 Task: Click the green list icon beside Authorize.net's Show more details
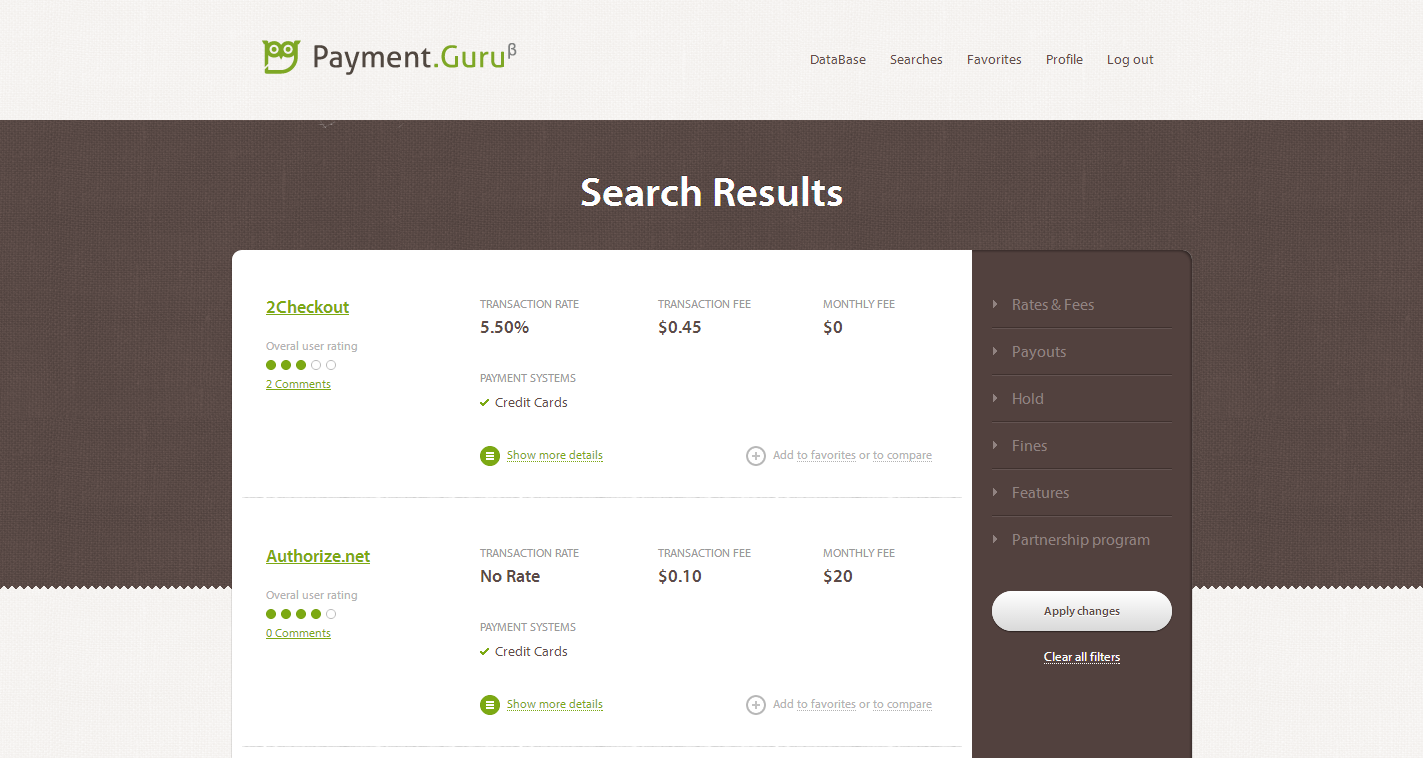(x=490, y=705)
